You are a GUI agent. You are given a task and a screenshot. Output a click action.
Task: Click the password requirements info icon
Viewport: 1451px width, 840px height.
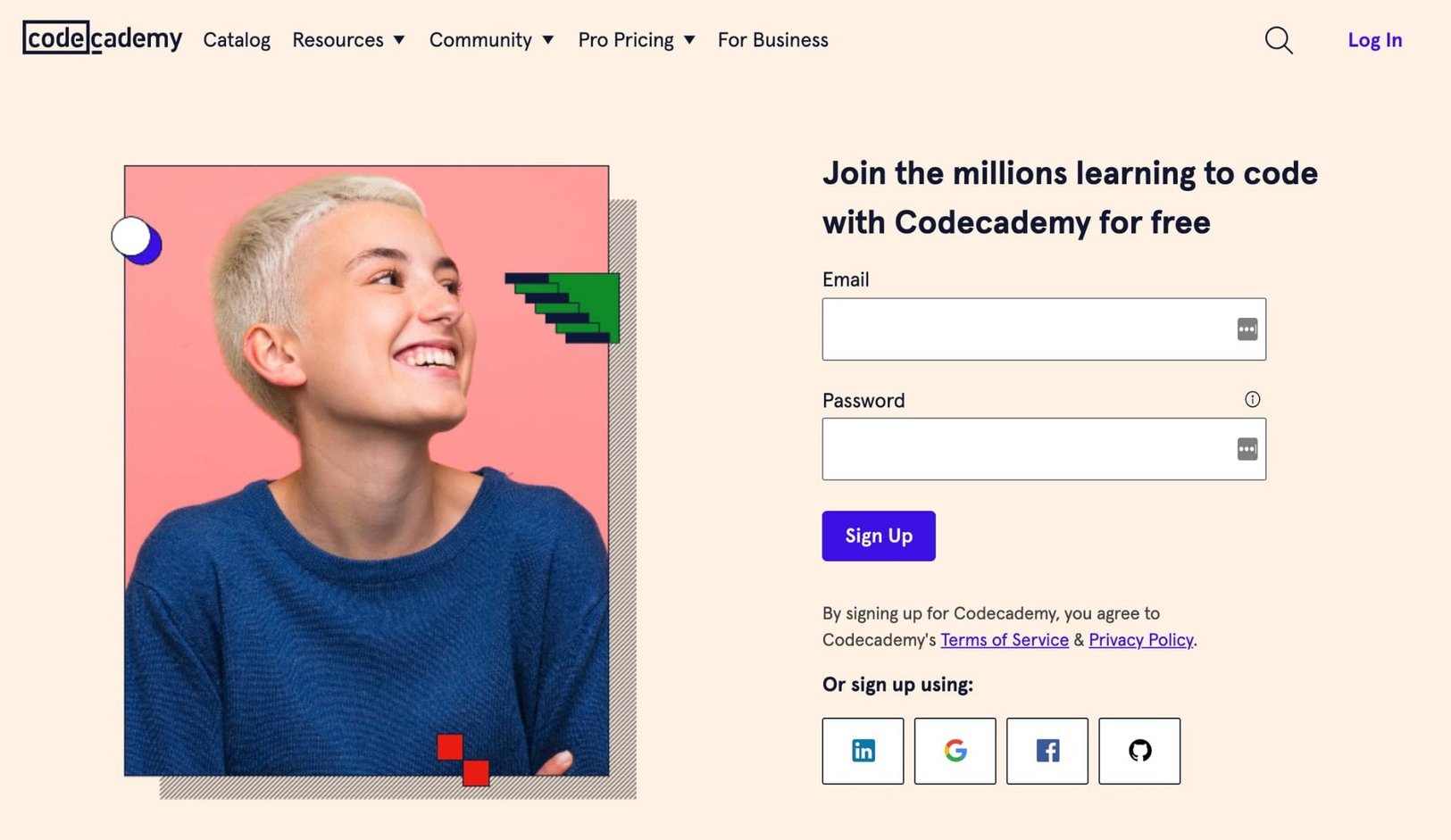1253,400
